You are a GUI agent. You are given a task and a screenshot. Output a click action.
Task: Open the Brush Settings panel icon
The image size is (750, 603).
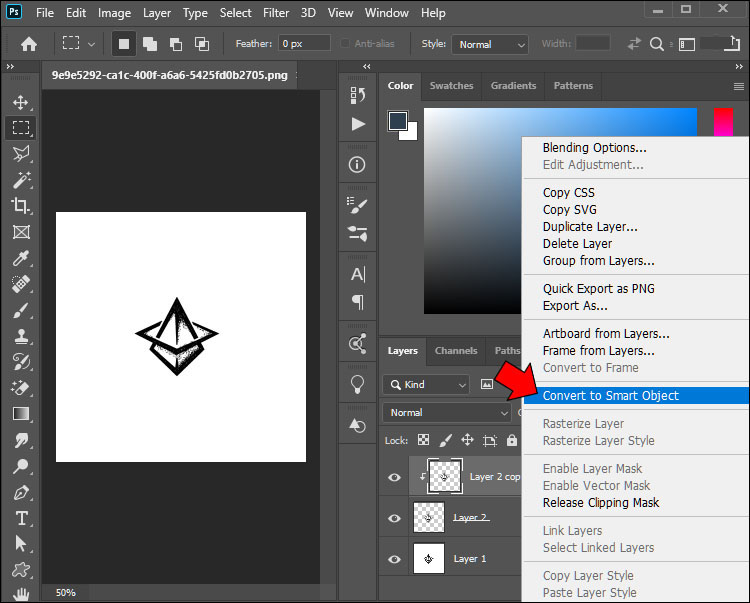coord(357,205)
